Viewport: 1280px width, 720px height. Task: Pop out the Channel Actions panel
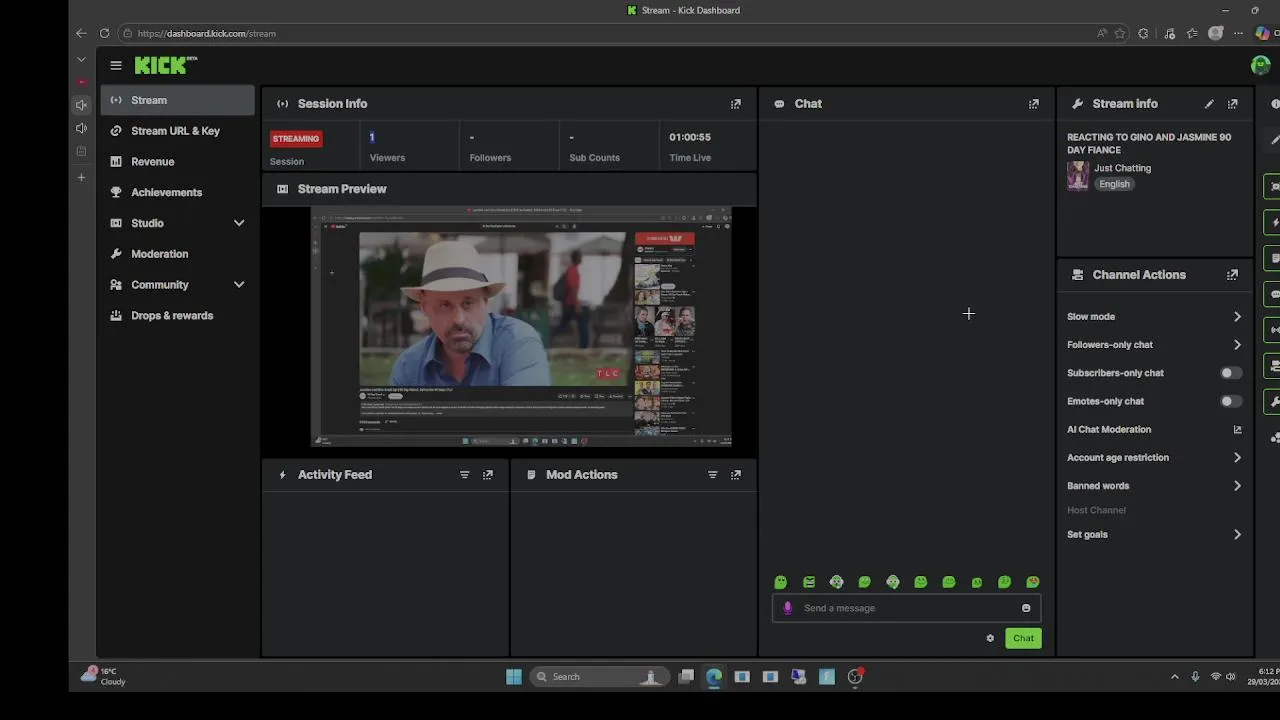click(x=1233, y=275)
